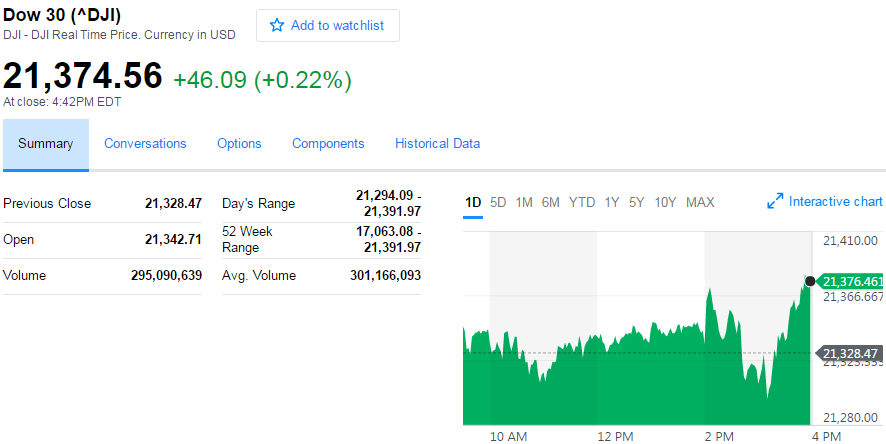Select the 10Y chart range
This screenshot has width=886, height=444.
[665, 202]
